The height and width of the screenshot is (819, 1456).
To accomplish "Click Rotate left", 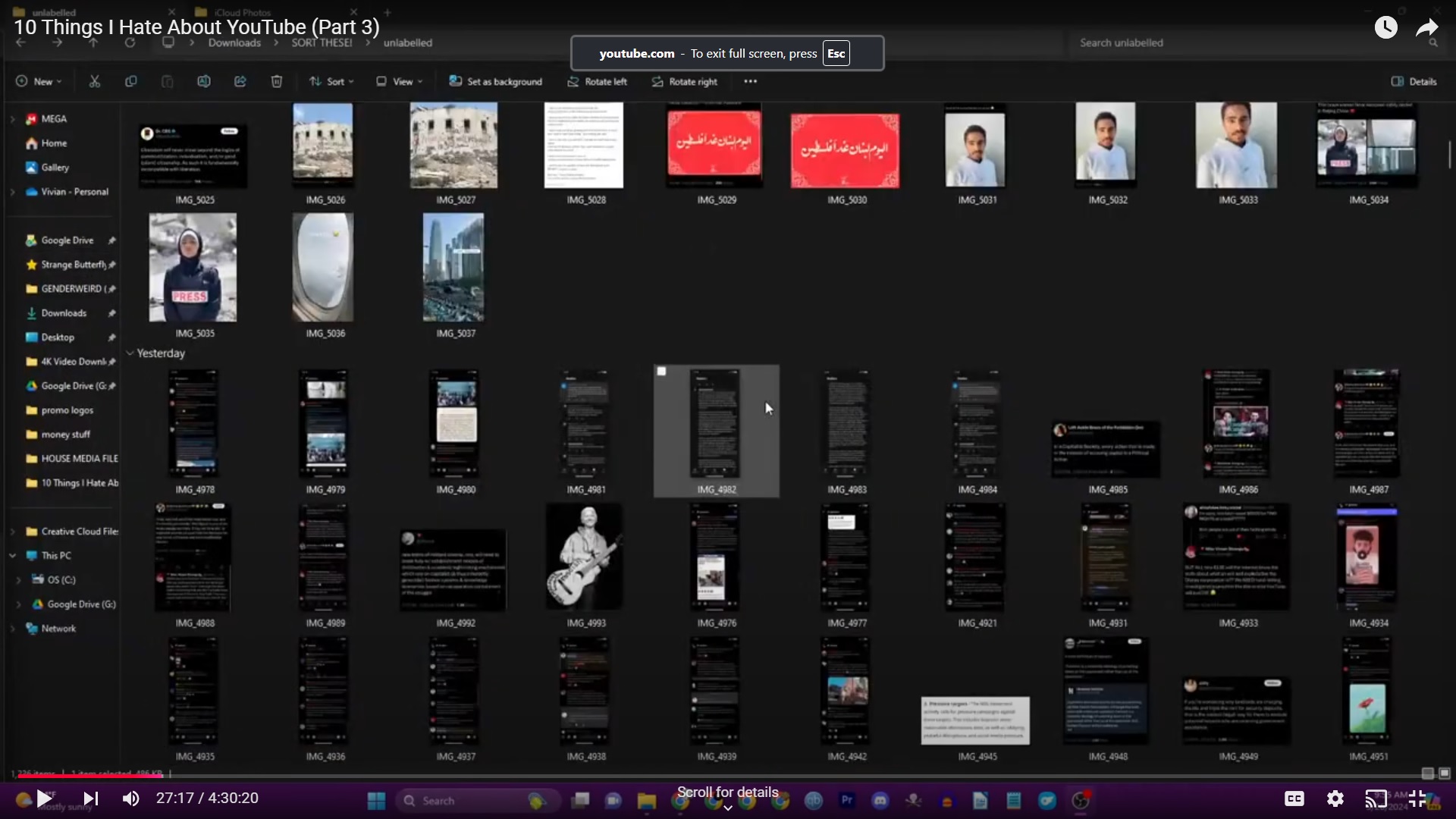I will coord(598,81).
